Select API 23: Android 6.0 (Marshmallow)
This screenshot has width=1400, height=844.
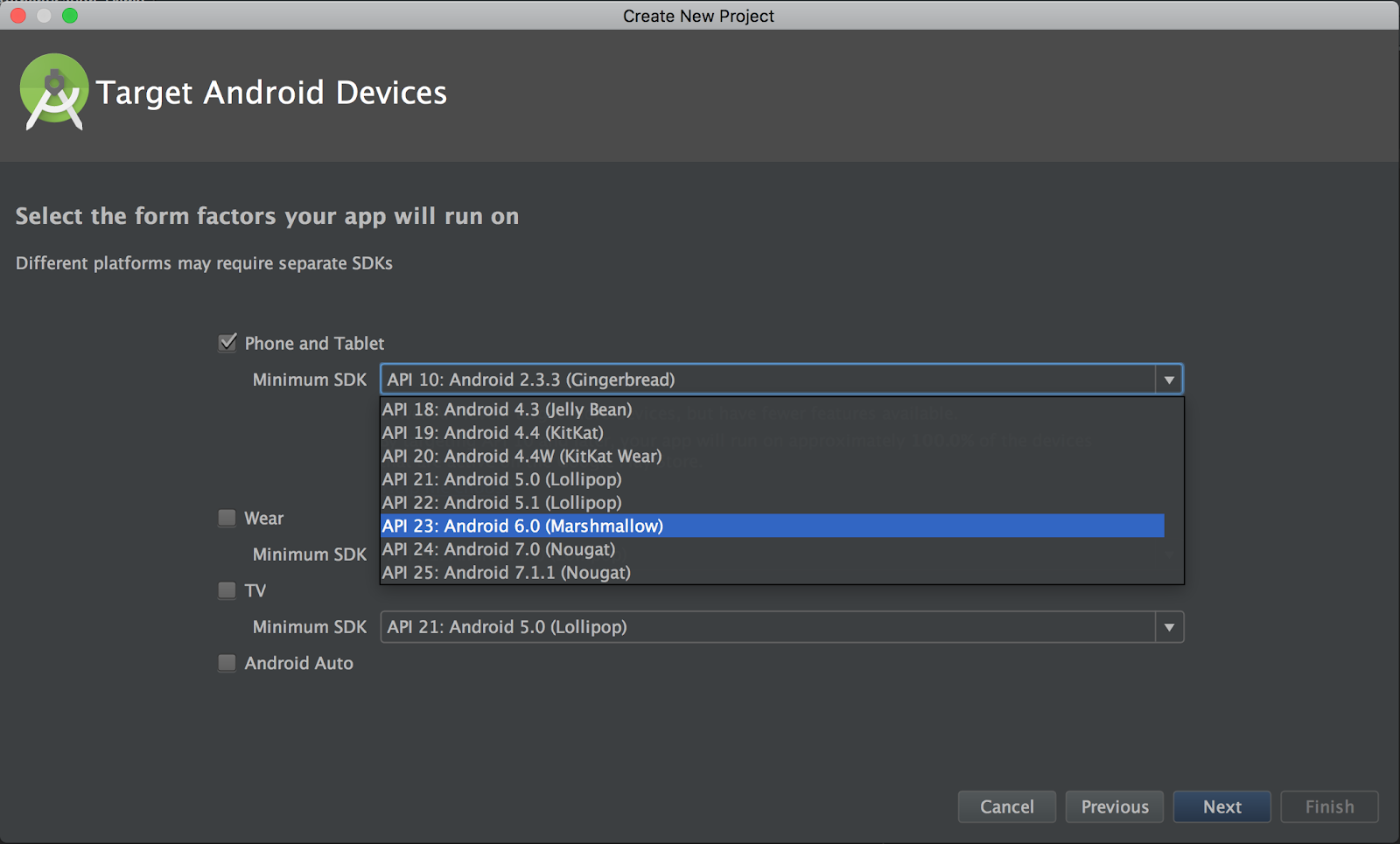pos(523,526)
